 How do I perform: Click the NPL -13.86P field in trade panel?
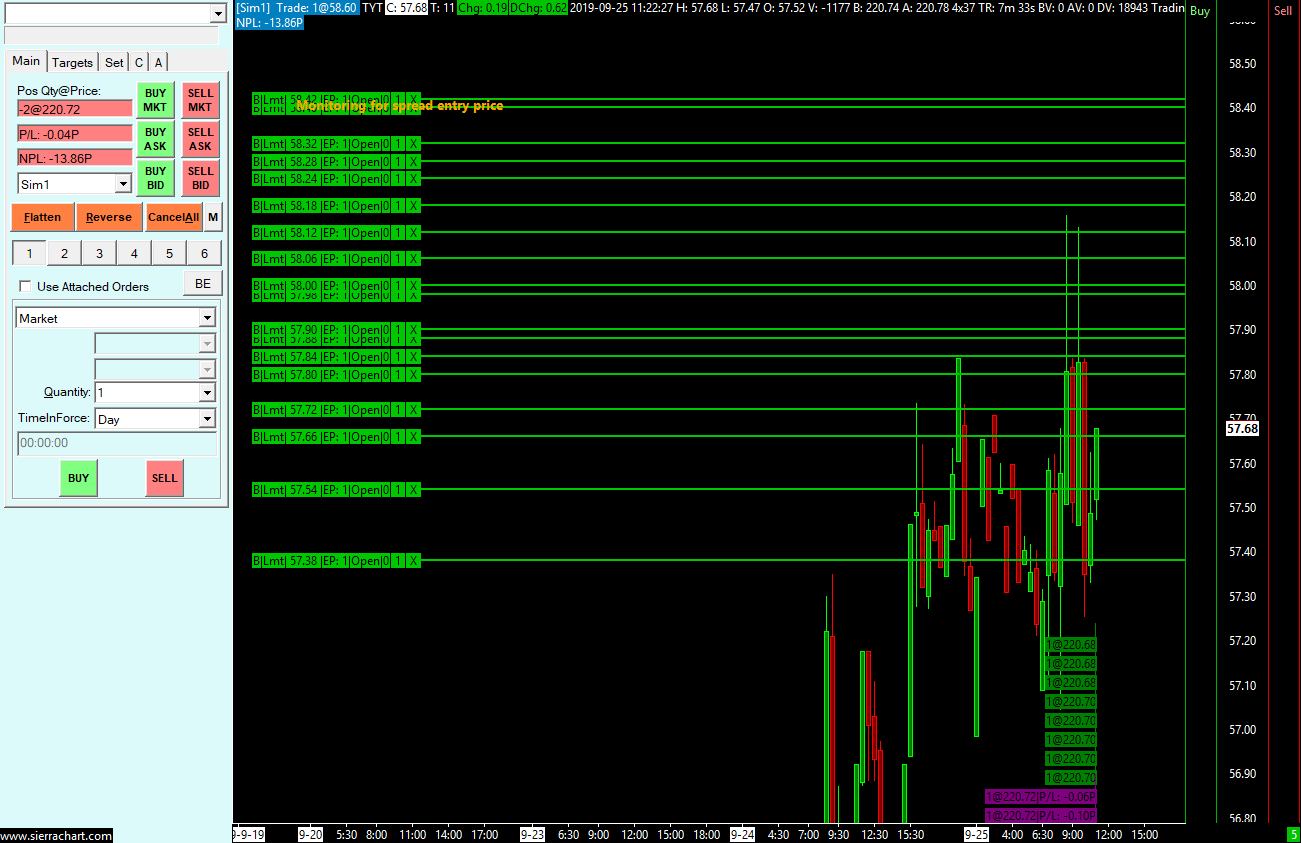(x=75, y=158)
